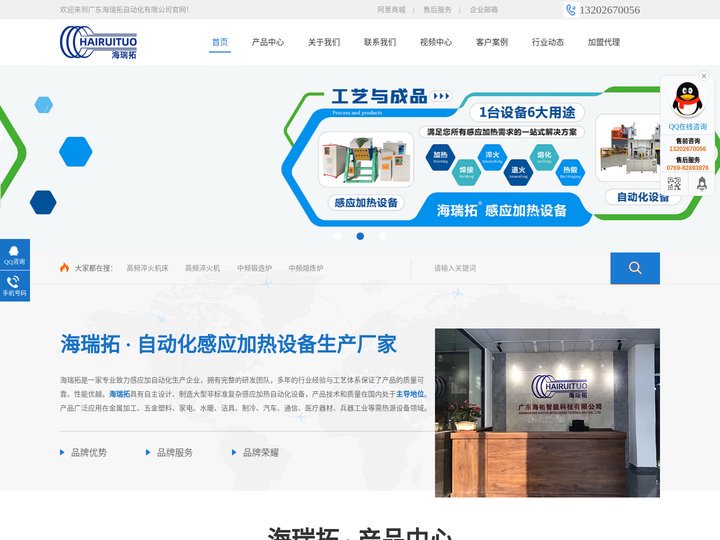Click the blue magnifier search button
This screenshot has height=540, width=720.
tap(635, 268)
